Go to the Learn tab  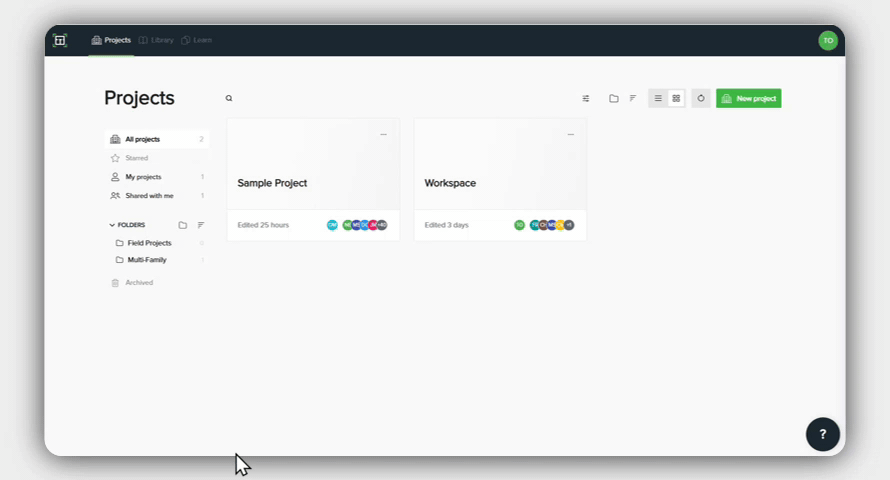tap(197, 40)
